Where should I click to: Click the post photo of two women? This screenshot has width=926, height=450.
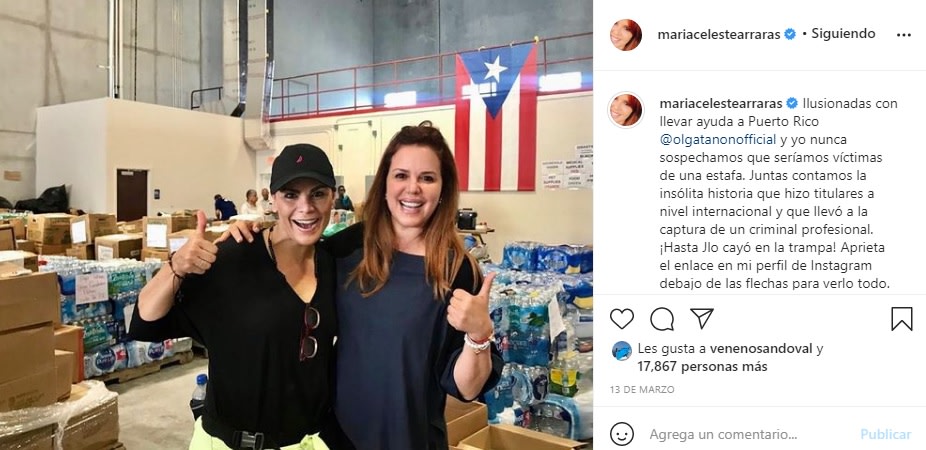click(x=296, y=225)
